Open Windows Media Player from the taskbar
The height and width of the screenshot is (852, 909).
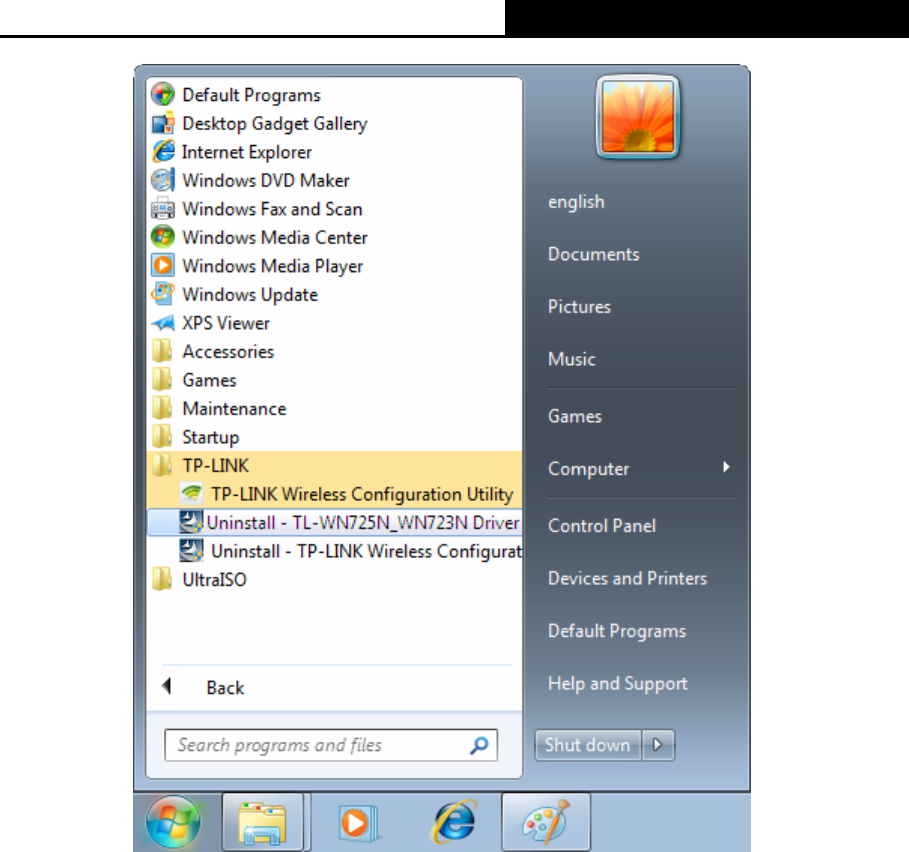358,822
